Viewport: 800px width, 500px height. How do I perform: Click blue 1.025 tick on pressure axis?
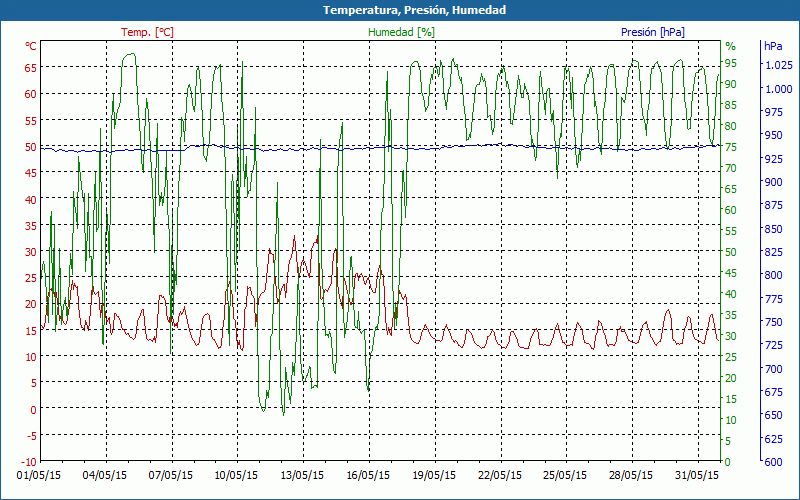(x=778, y=65)
